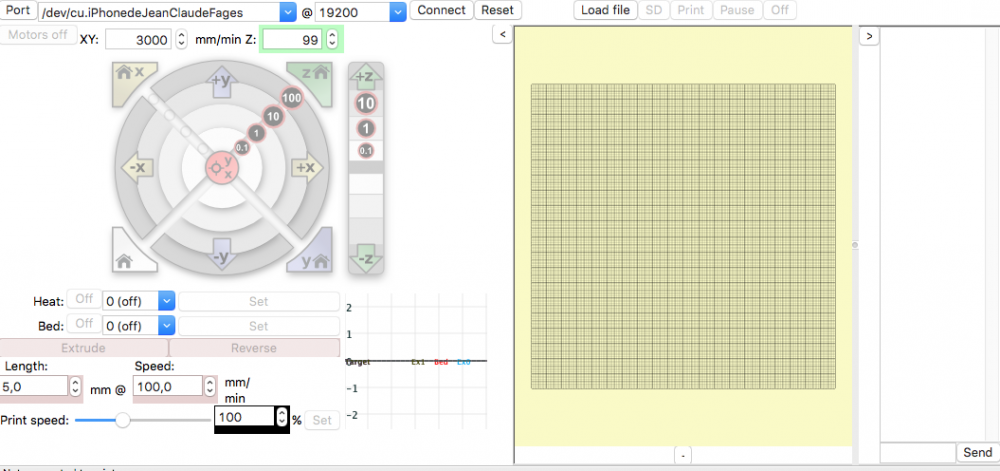Click the Port button
This screenshot has width=1000, height=471.
(x=18, y=10)
